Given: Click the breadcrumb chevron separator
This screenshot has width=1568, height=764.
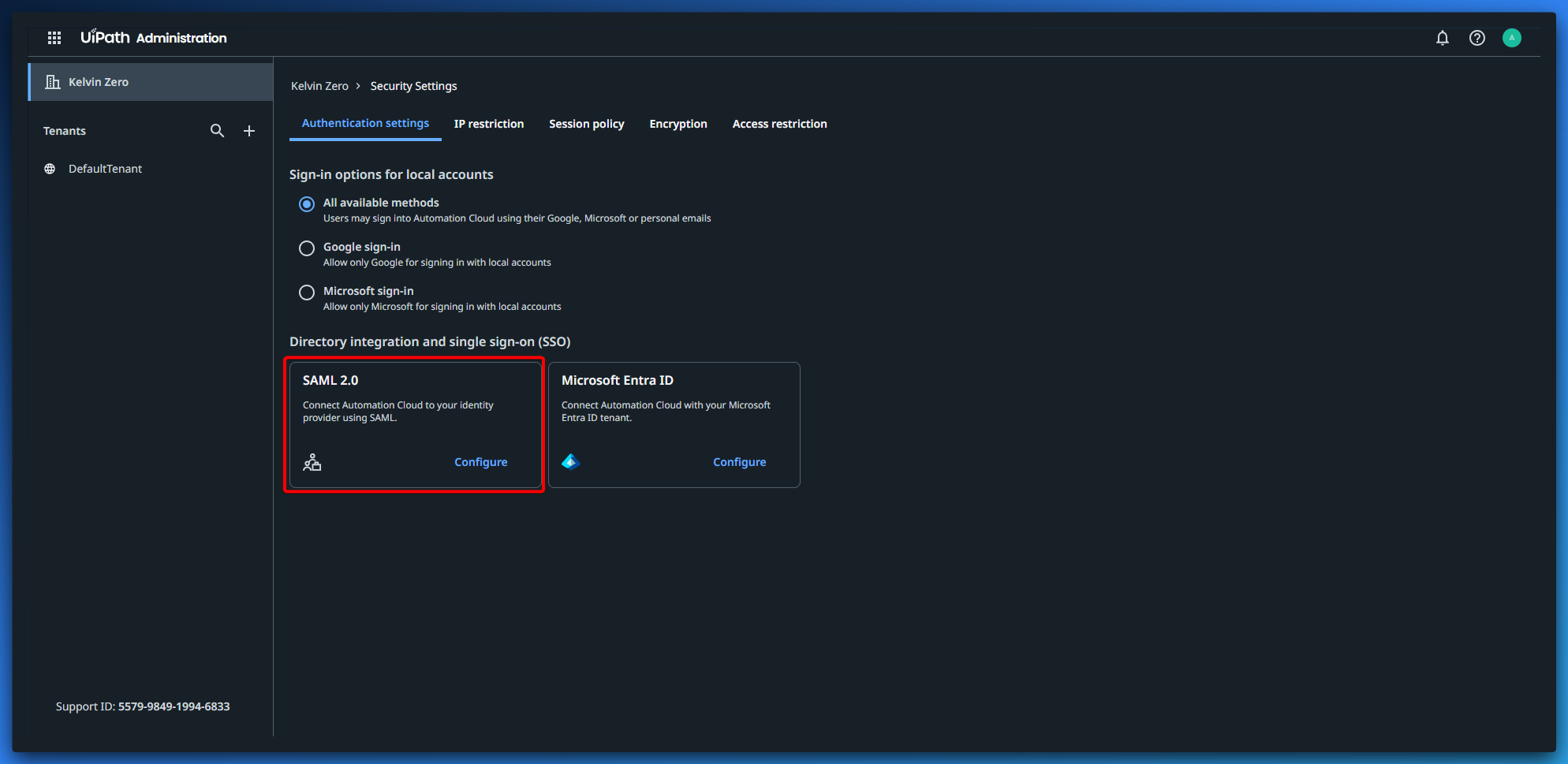Looking at the screenshot, I should 358,86.
